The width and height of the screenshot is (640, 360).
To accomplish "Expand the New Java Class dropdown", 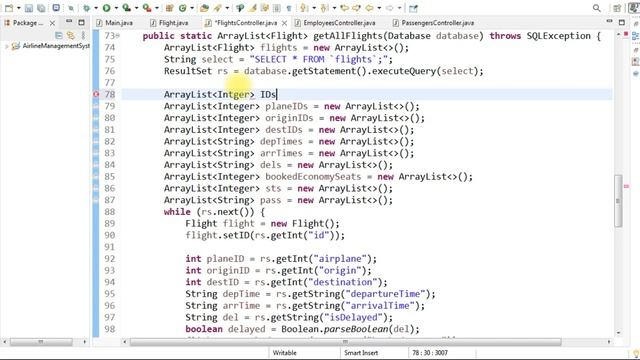I will tap(192, 8).
